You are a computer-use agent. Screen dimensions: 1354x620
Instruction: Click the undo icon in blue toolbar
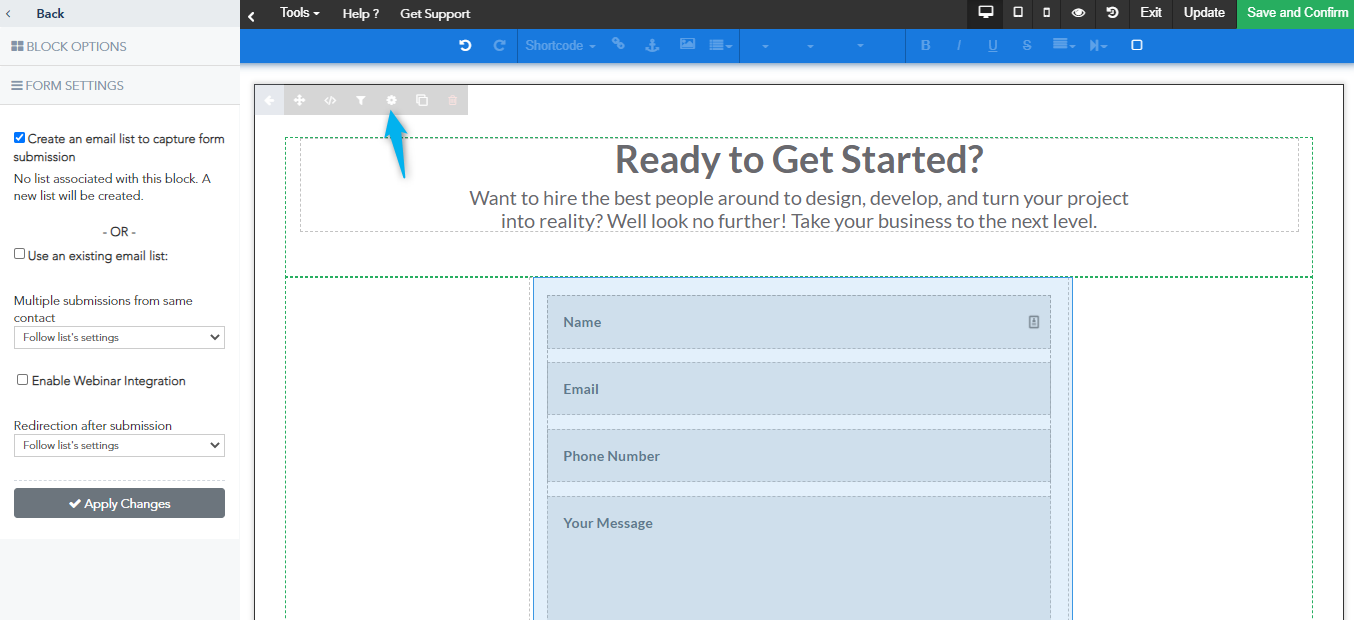[x=465, y=45]
